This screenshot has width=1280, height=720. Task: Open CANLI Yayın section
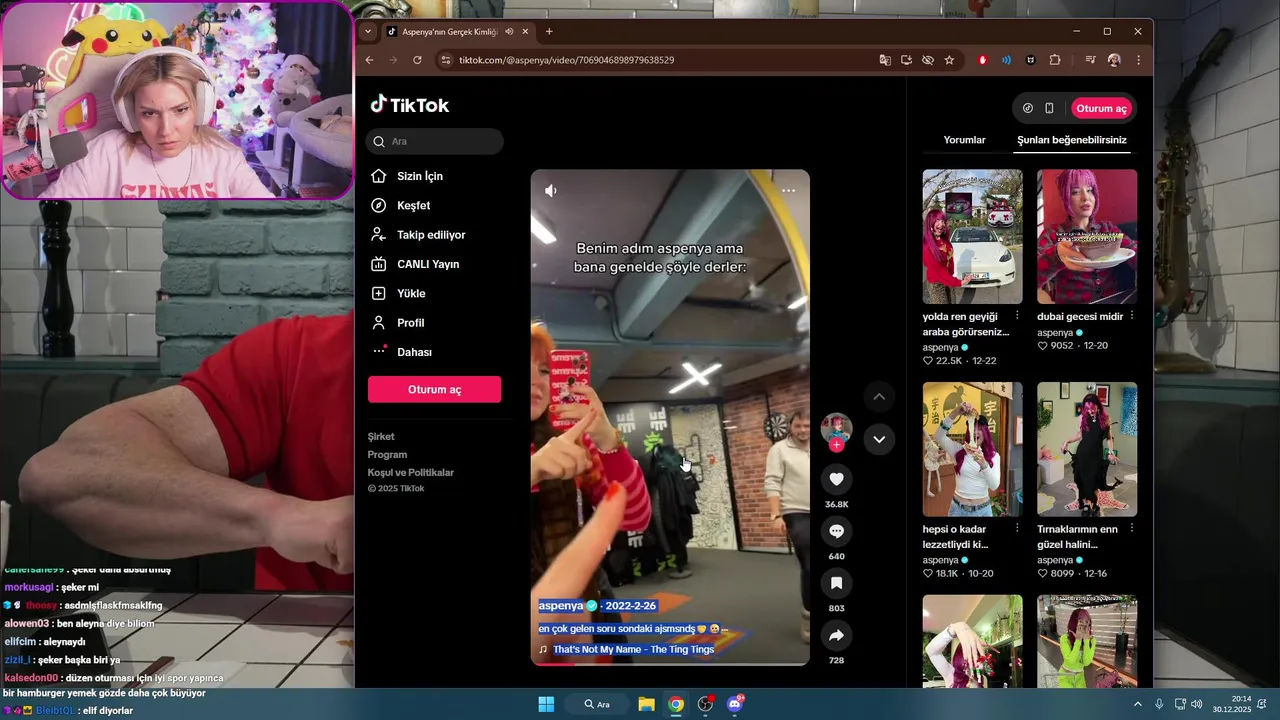414,264
